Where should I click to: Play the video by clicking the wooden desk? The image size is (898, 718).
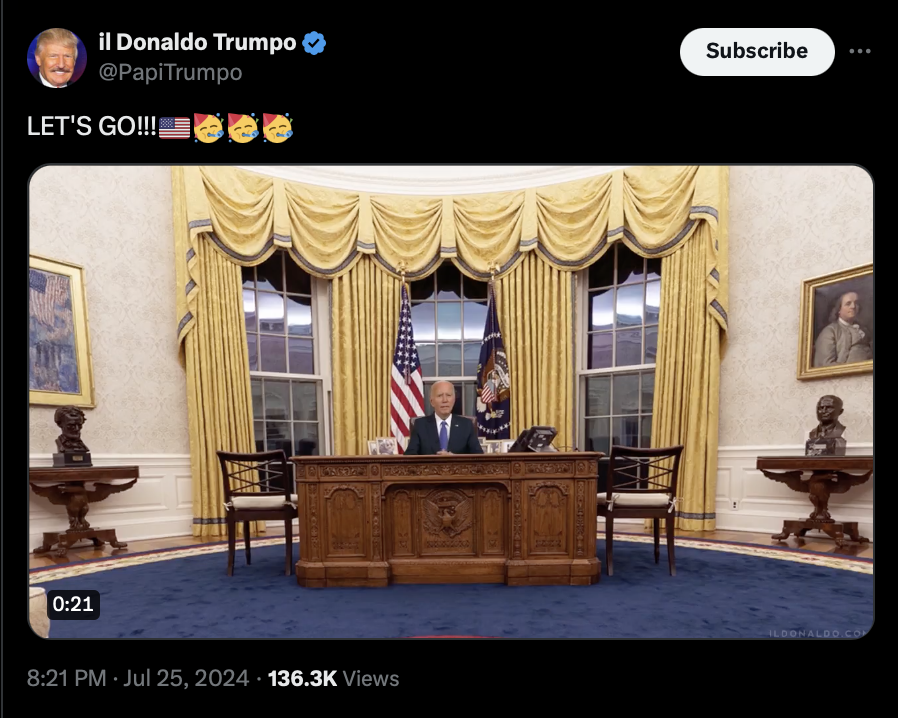point(447,518)
